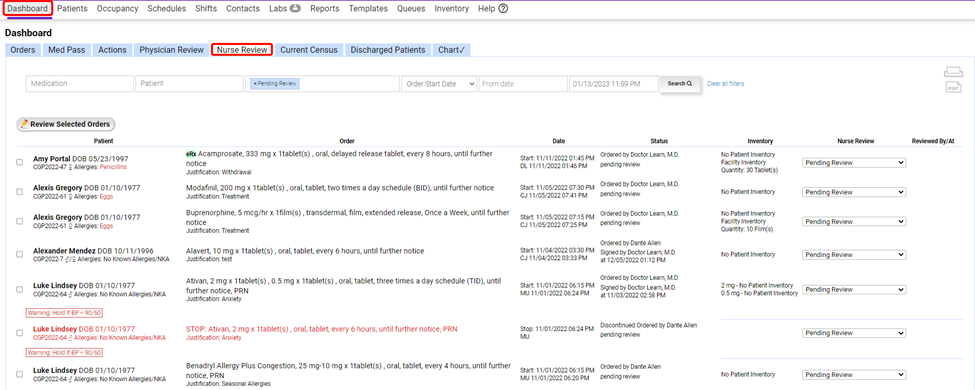975x390 pixels.
Task: Tick the checkbox for Alexis Gregory's Modafinil order
Action: point(20,192)
